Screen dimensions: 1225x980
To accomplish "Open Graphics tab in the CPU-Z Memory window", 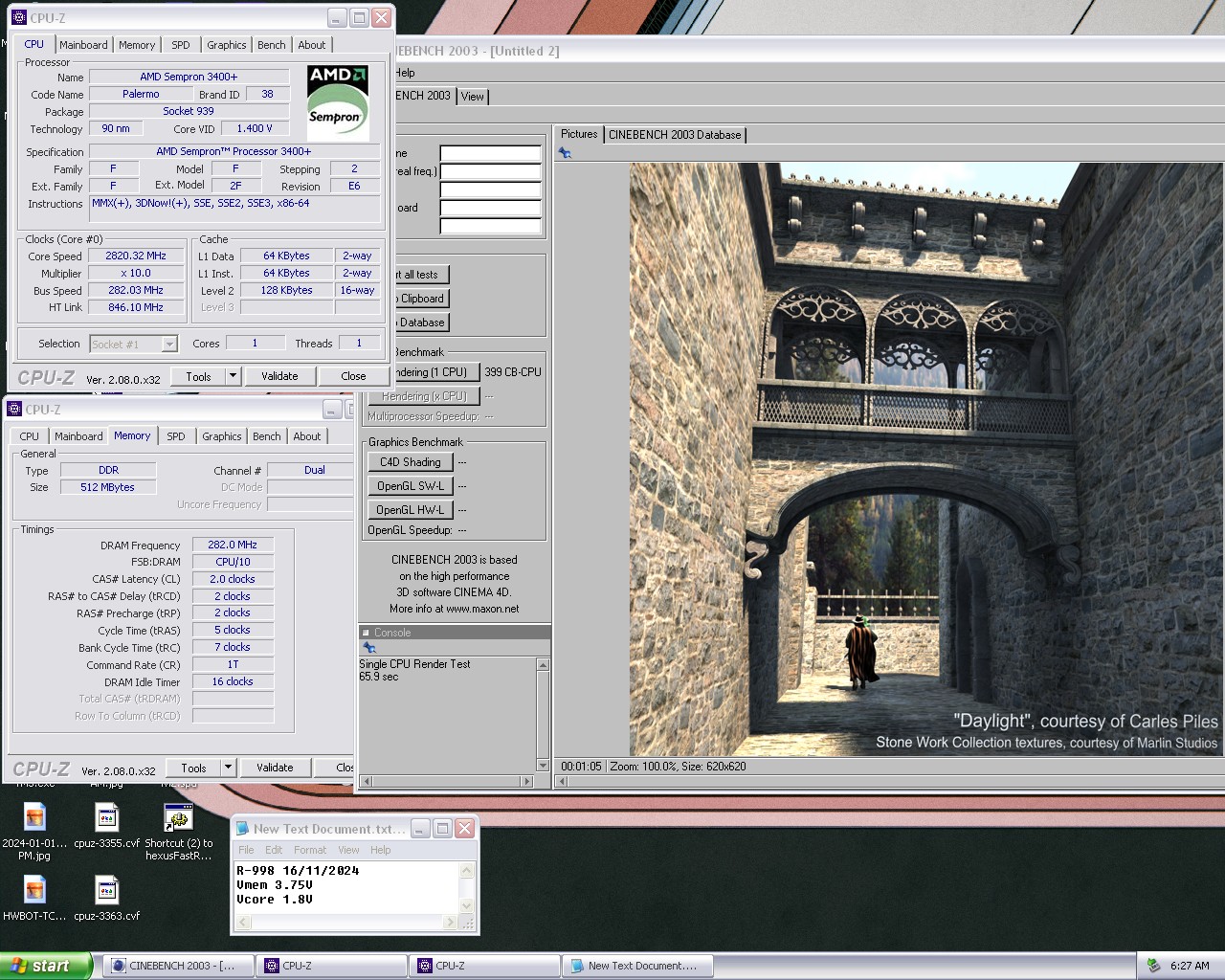I will tap(222, 436).
